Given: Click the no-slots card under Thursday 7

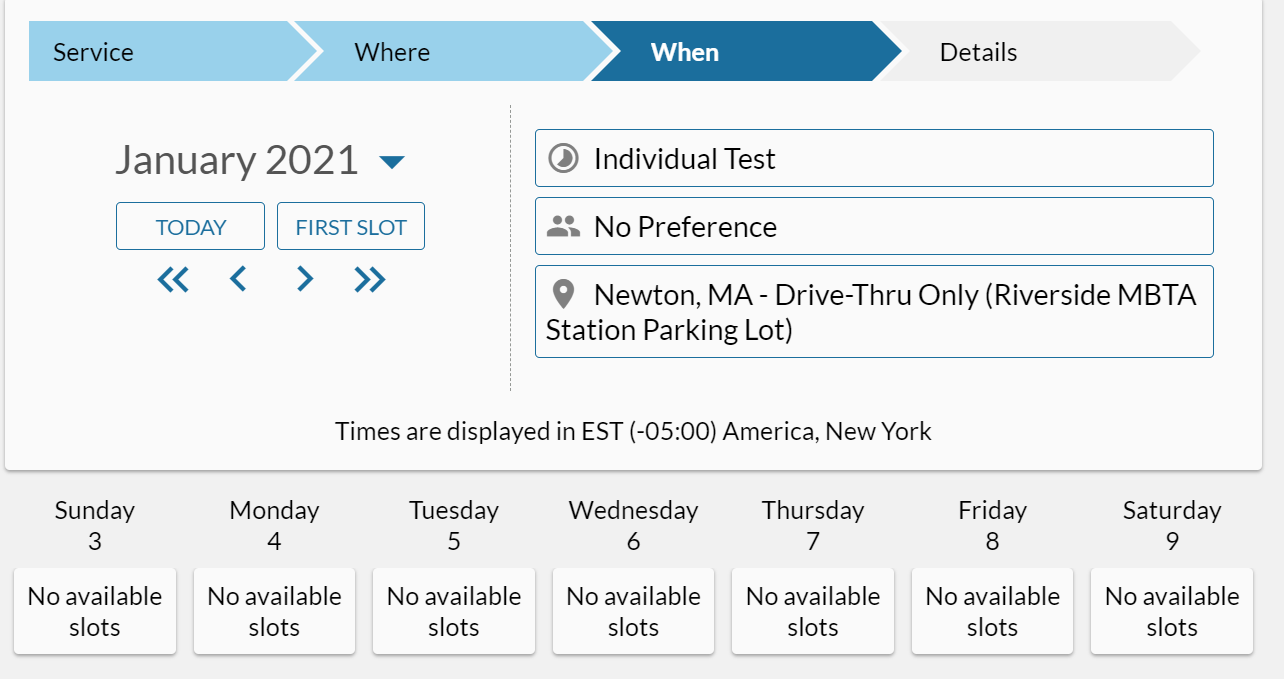Looking at the screenshot, I should (x=813, y=612).
